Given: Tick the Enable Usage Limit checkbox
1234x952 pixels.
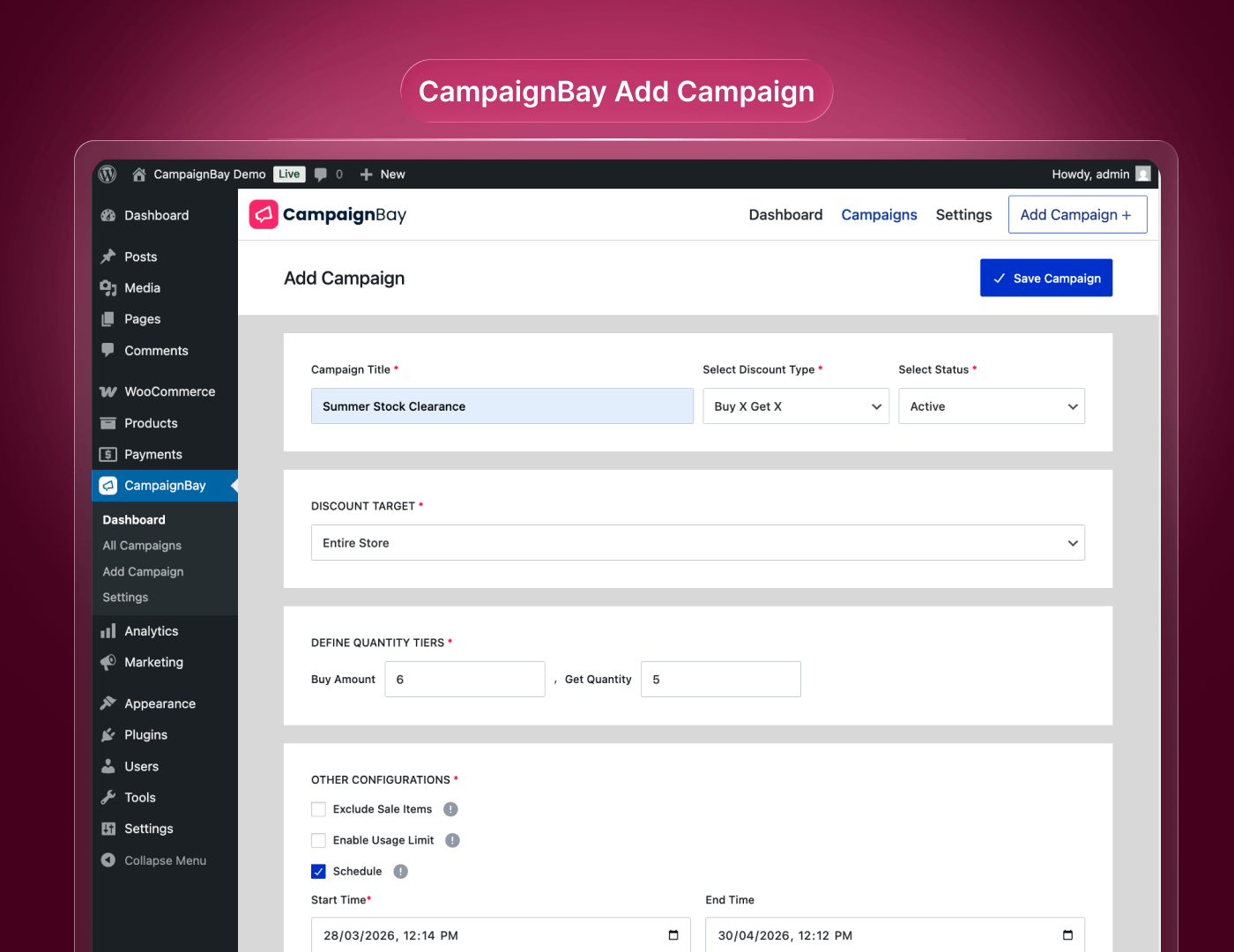Looking at the screenshot, I should [319, 840].
